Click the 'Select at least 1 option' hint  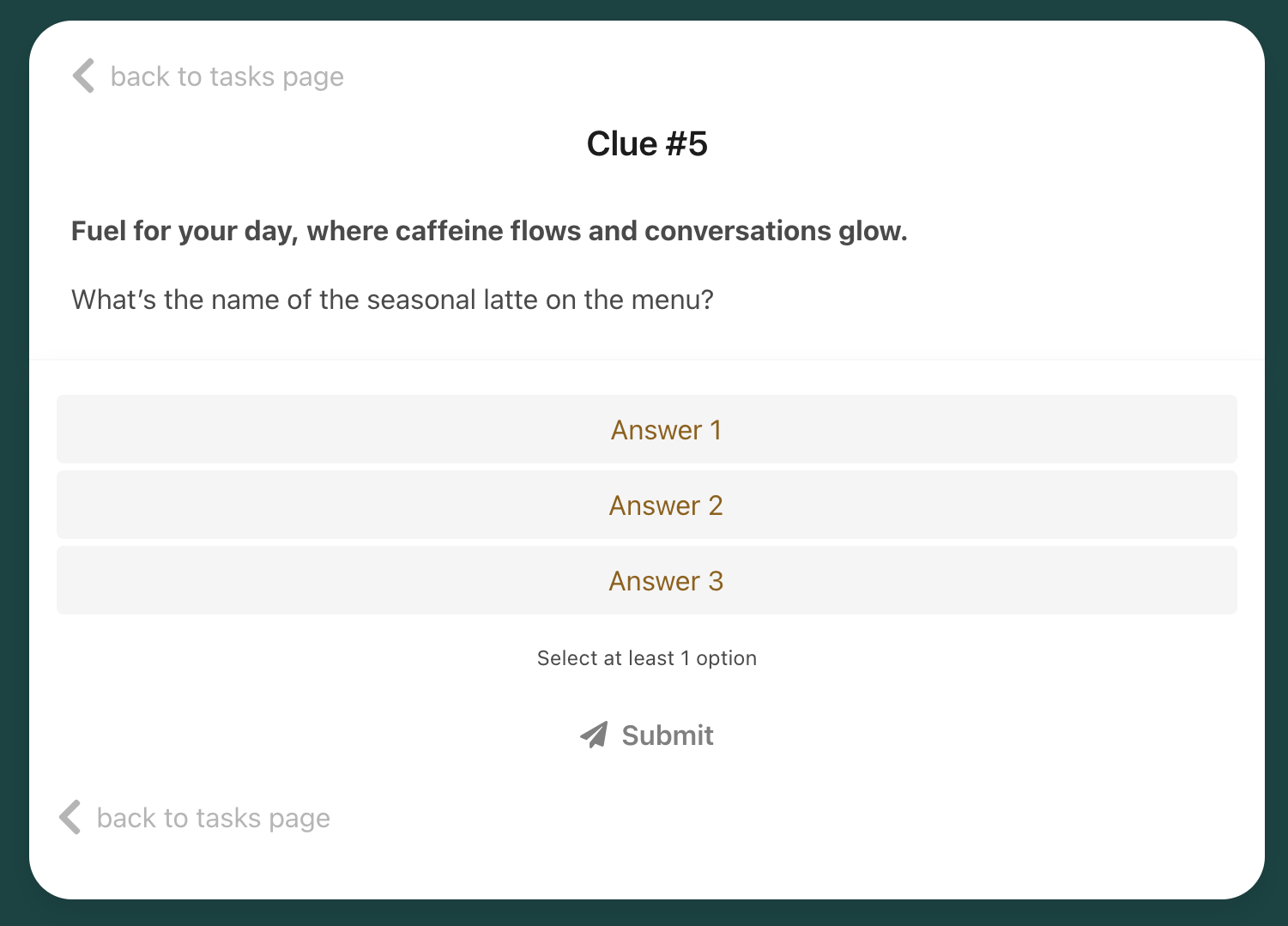(647, 658)
